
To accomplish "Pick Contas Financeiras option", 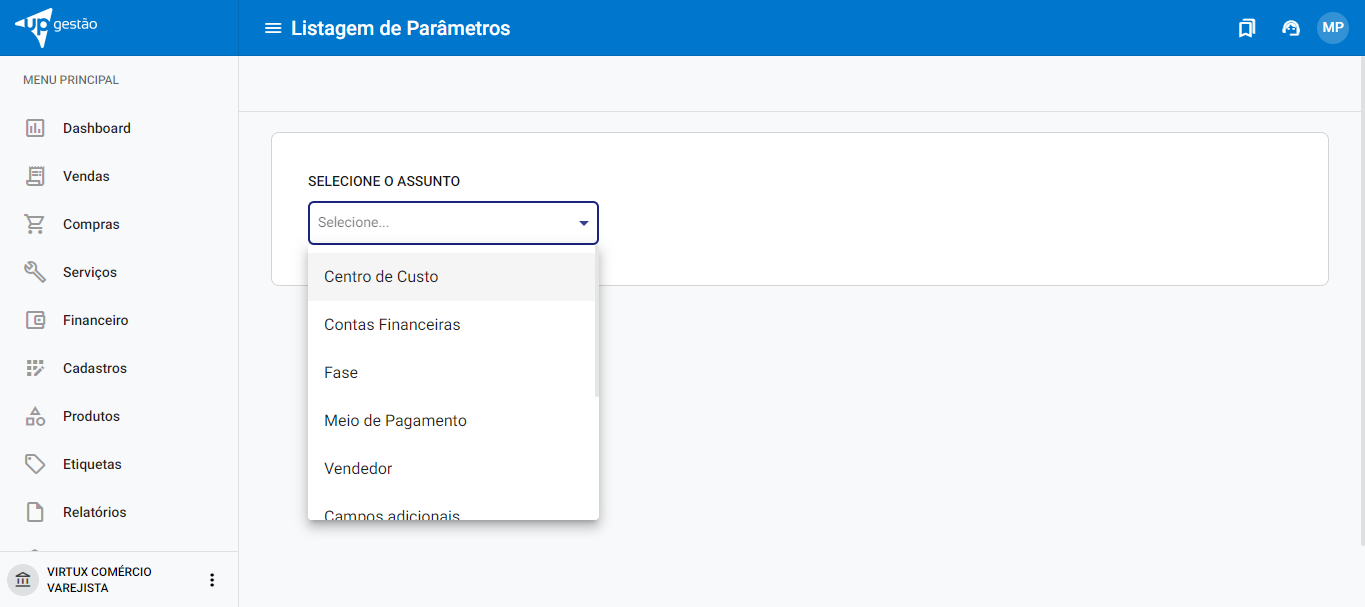I will tap(392, 325).
